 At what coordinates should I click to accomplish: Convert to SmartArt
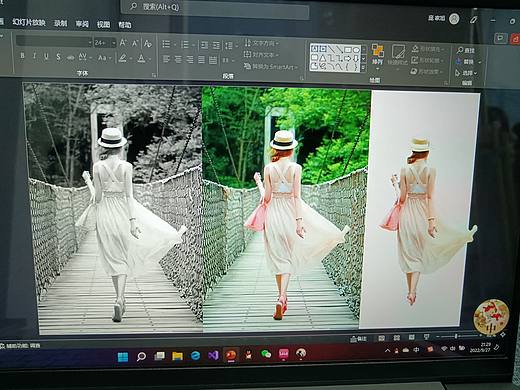click(x=270, y=67)
